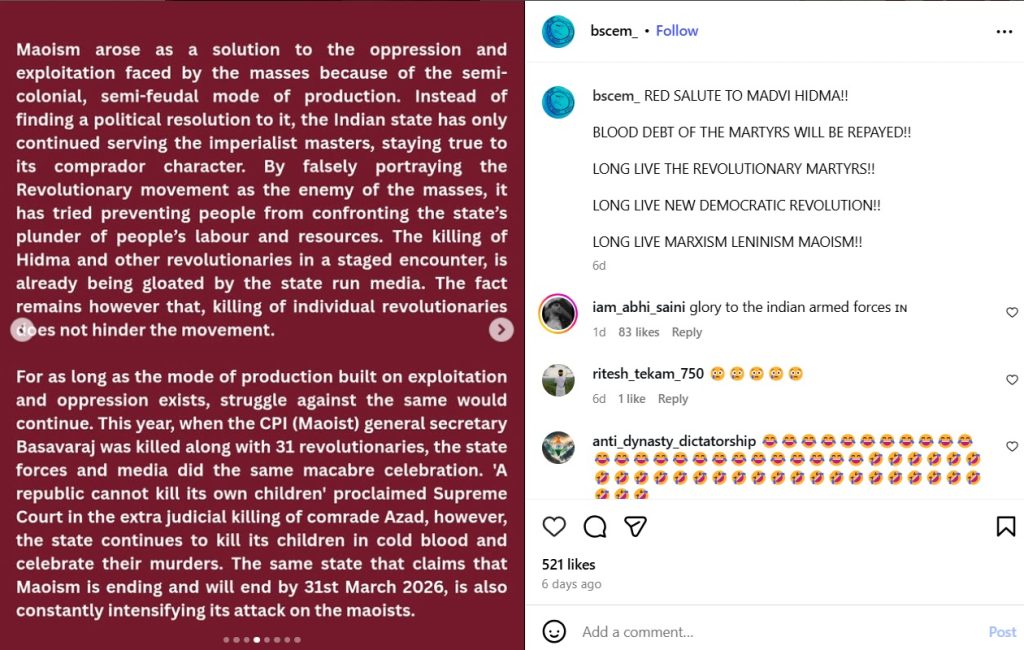Follow the bscem_ account
1024x650 pixels.
point(677,31)
